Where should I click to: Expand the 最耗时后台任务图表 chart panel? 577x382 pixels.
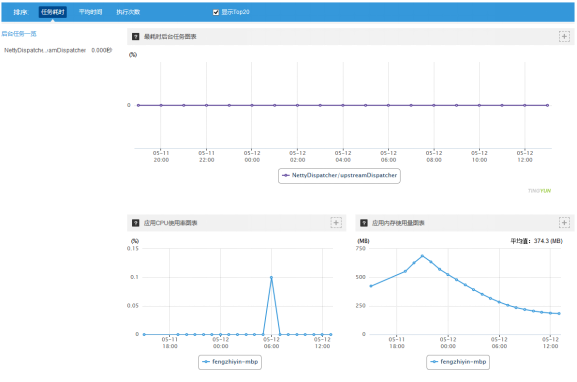564,36
